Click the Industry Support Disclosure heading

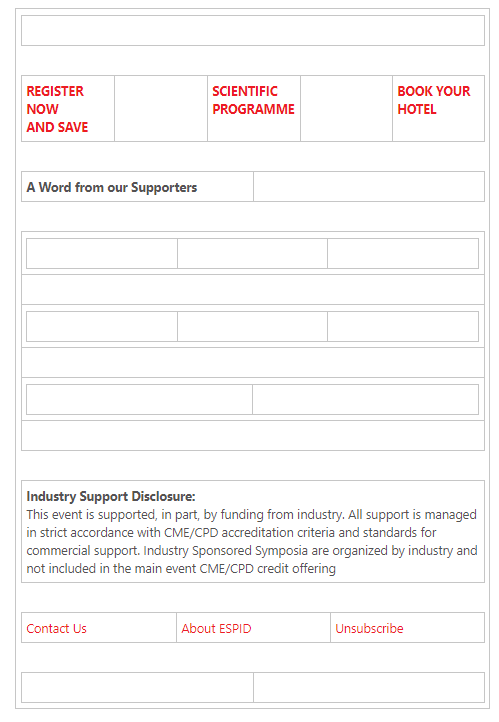coord(110,496)
